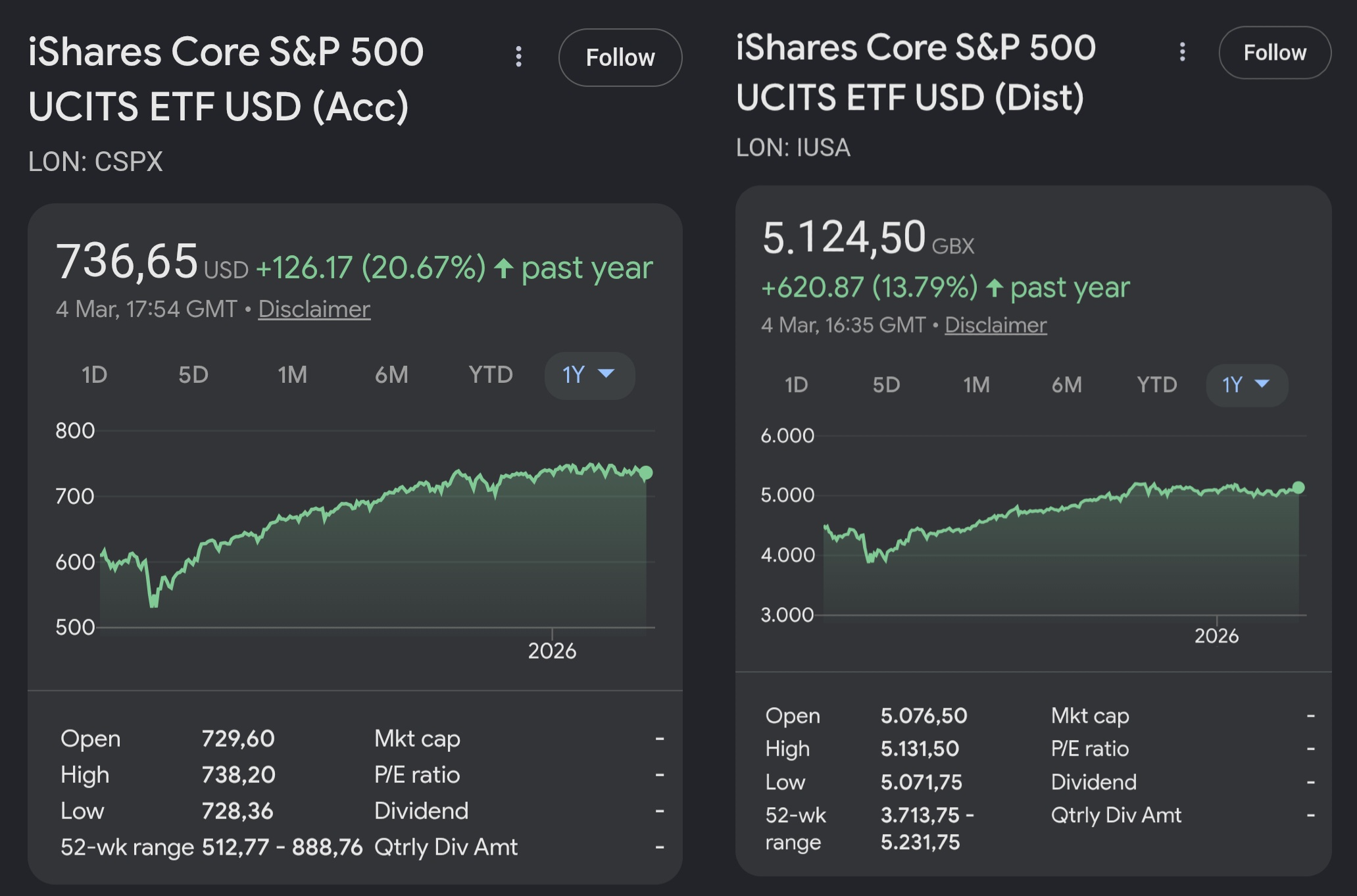The width and height of the screenshot is (1357, 896).
Task: Open three-dot menu for IUSA ETF
Action: pyautogui.click(x=1182, y=52)
